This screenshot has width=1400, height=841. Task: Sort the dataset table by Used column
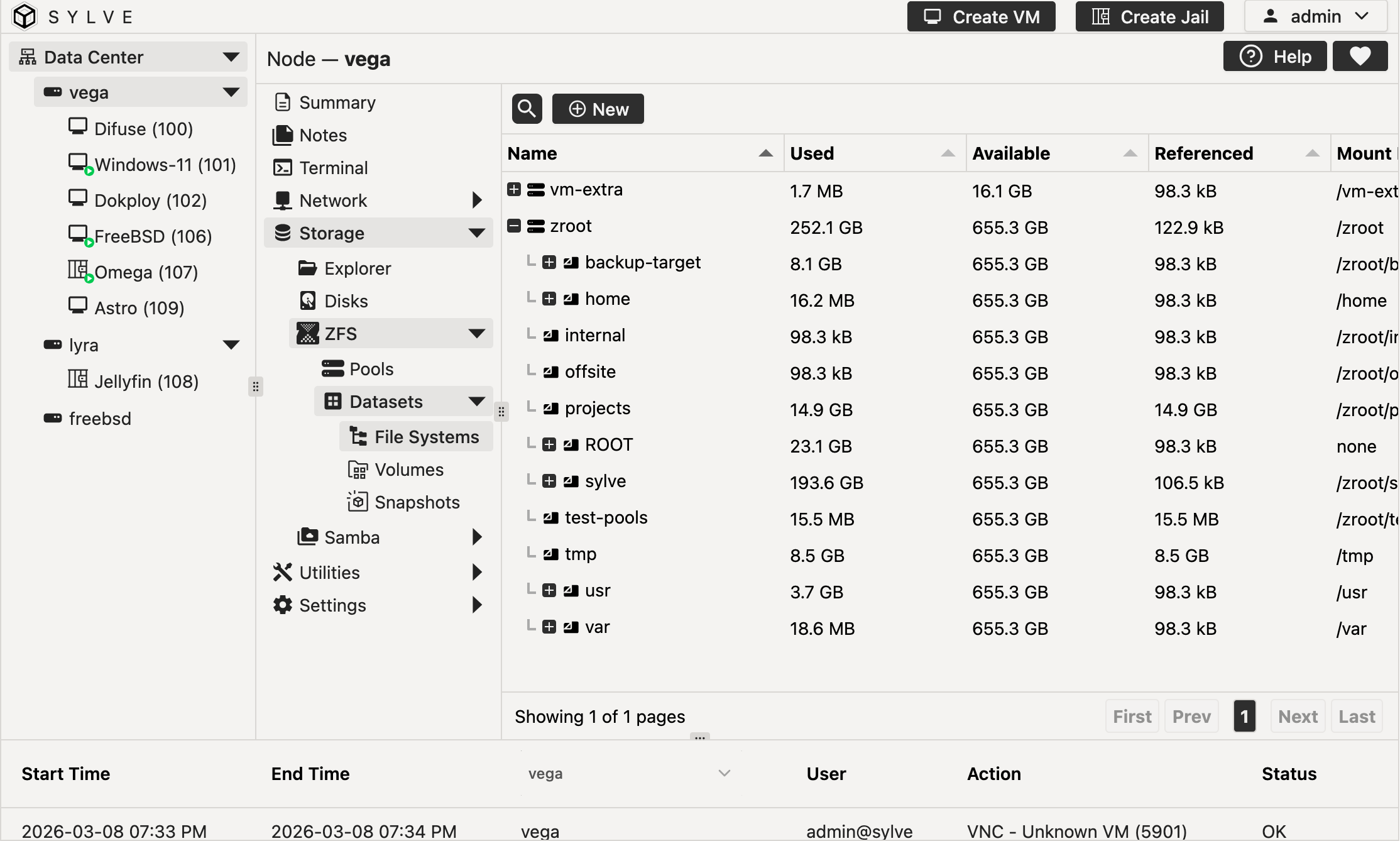[x=812, y=153]
